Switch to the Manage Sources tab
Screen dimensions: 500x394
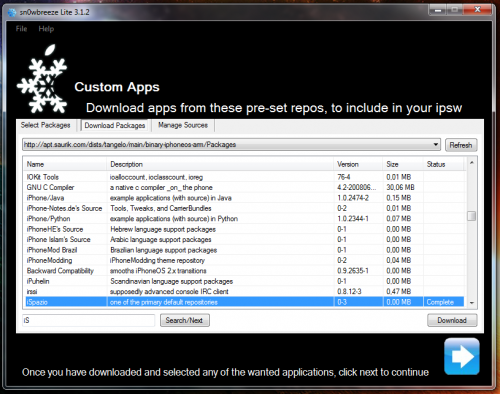coord(183,125)
